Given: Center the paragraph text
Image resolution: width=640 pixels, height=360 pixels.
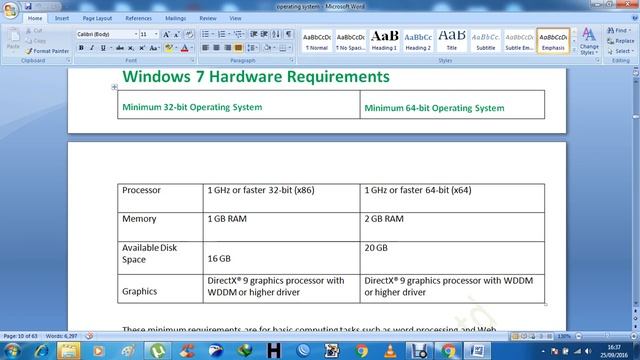Looking at the screenshot, I should [216, 48].
